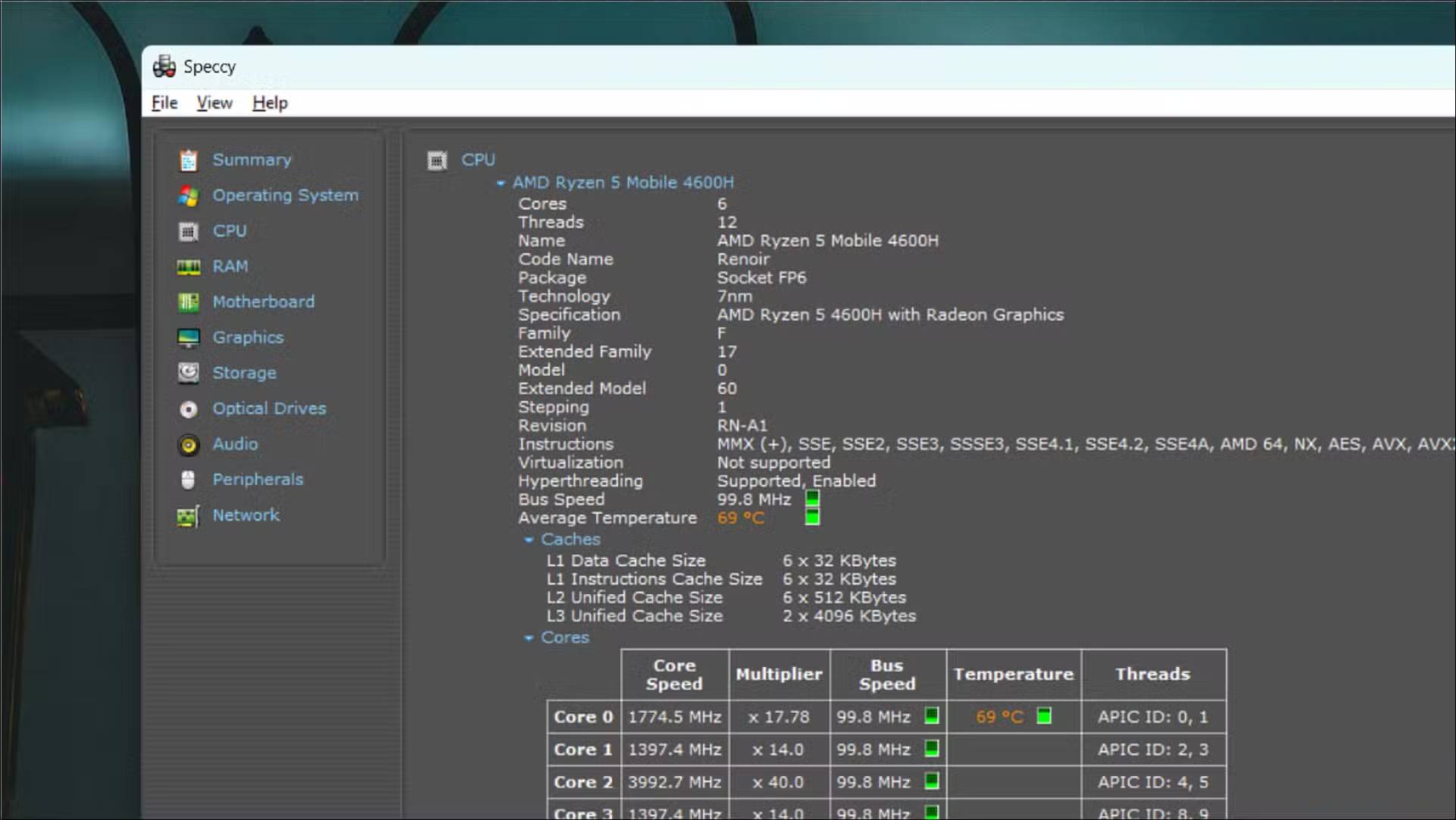This screenshot has height=820, width=1456.
Task: Select the CPU link in sidebar
Action: (x=229, y=231)
